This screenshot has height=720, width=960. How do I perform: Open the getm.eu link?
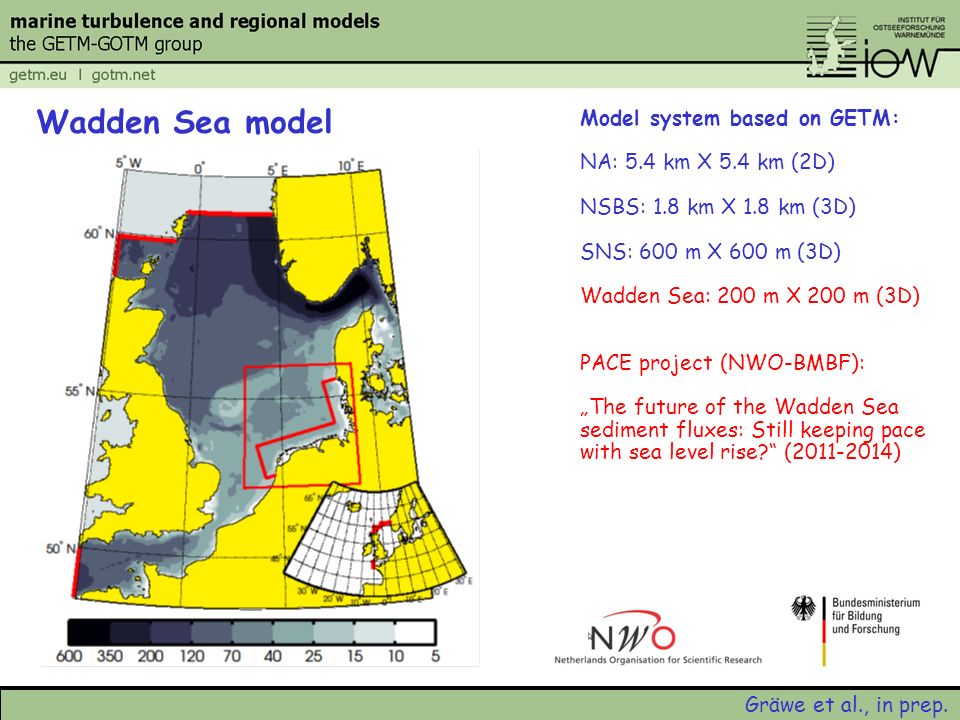click(x=38, y=75)
